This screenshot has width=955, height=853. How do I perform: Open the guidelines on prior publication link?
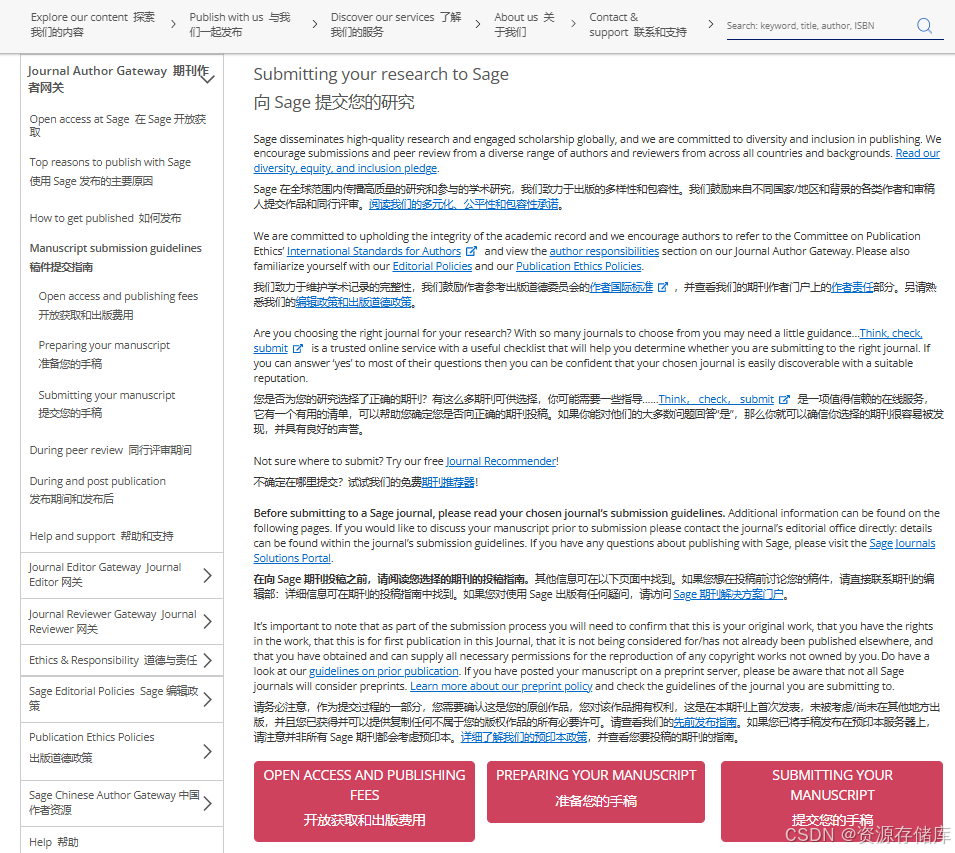tap(383, 671)
